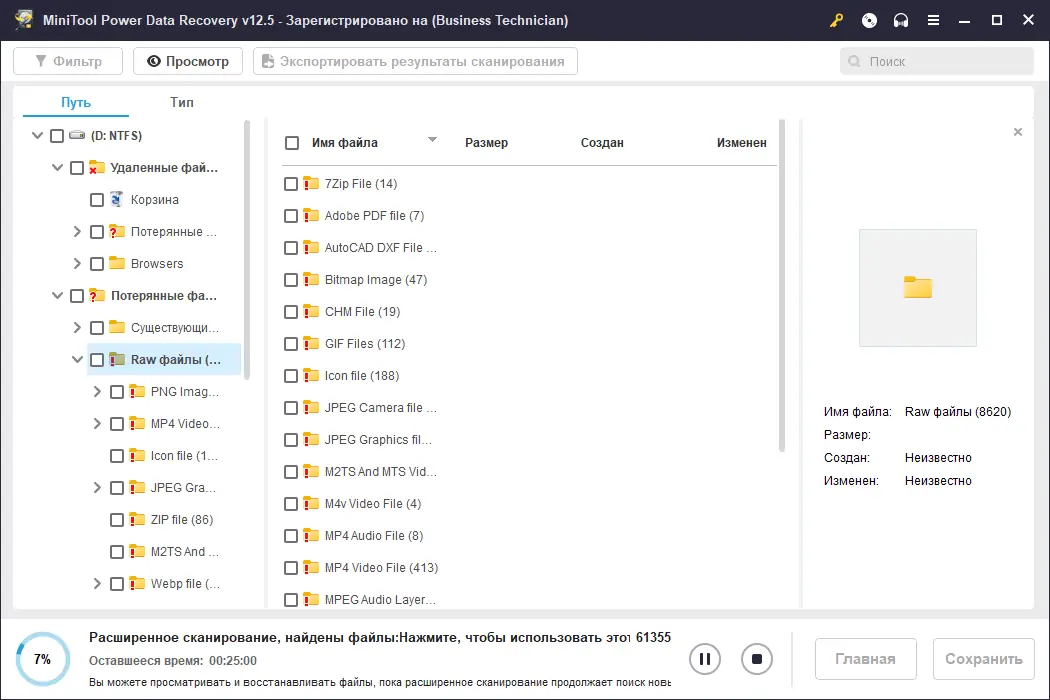This screenshot has width=1050, height=700.
Task: Open the license key registration icon
Action: coord(836,20)
